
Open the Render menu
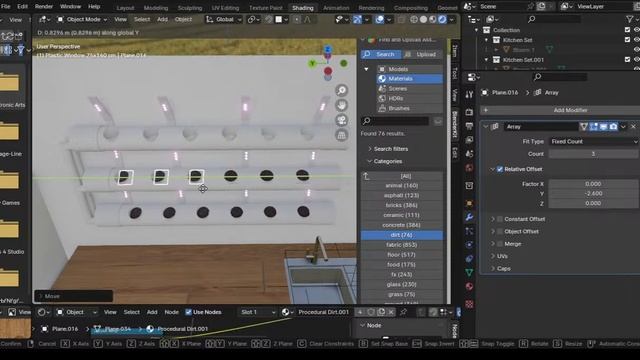click(44, 7)
